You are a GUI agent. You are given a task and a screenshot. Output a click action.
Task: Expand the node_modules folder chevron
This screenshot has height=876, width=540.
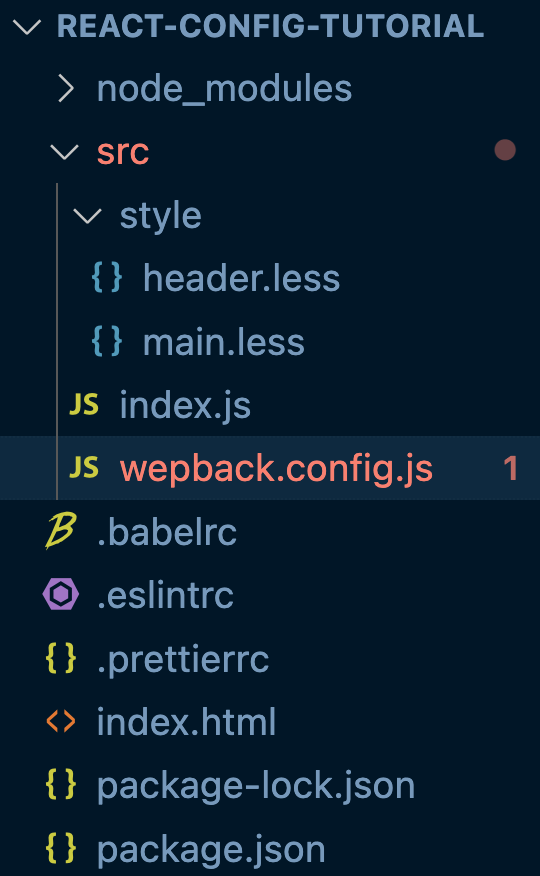[66, 89]
